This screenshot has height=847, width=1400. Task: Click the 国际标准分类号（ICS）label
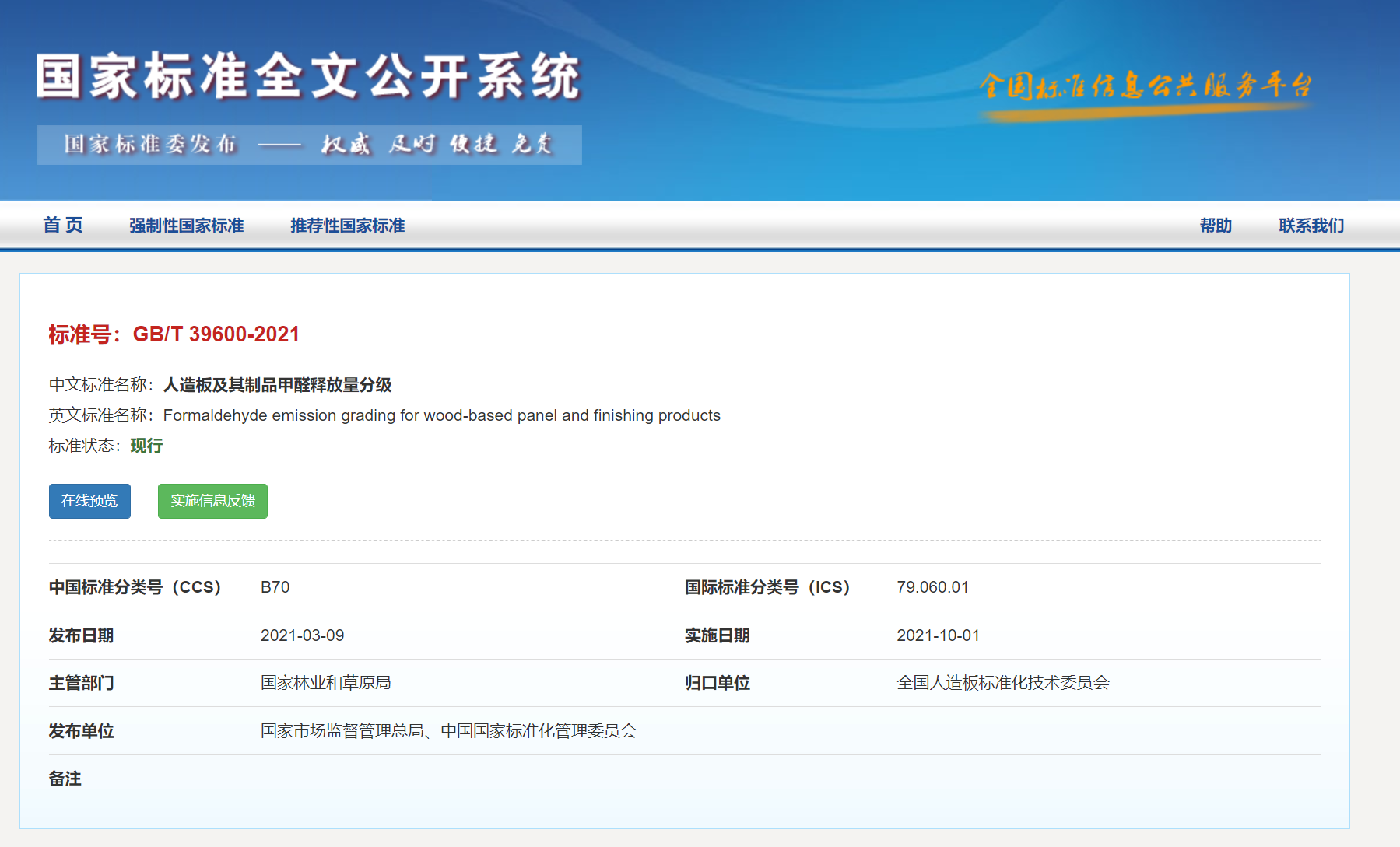click(x=768, y=587)
